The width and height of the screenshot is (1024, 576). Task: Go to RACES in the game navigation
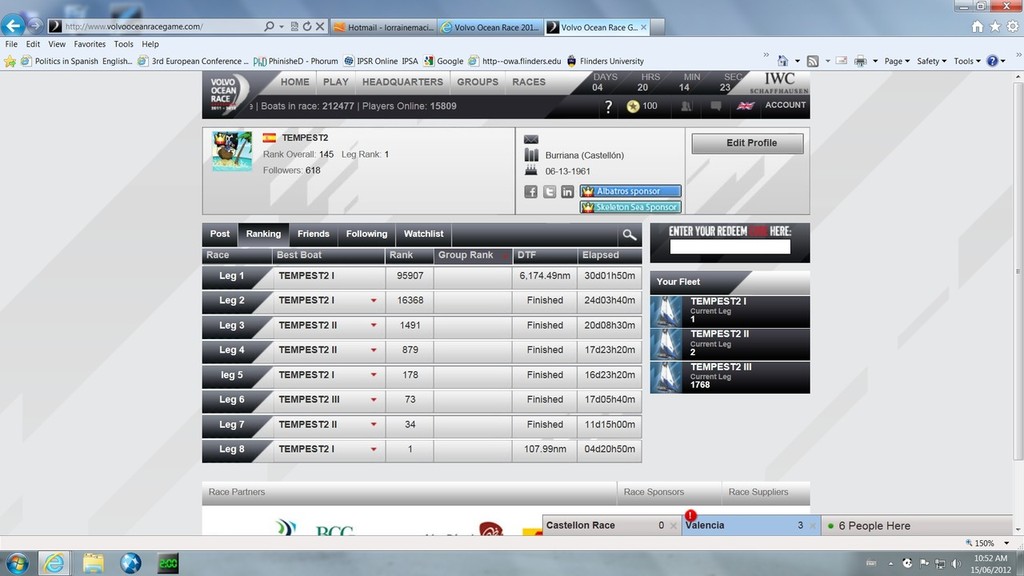(x=529, y=82)
